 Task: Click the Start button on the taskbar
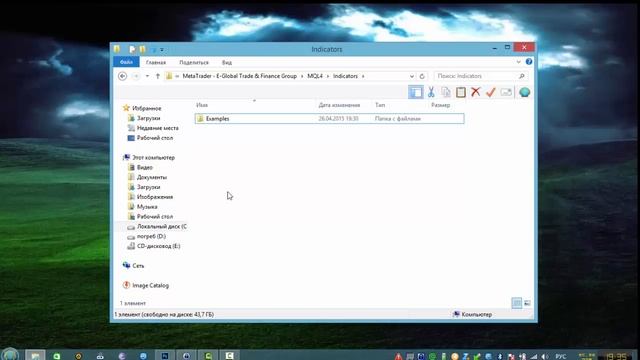pyautogui.click(x=10, y=354)
